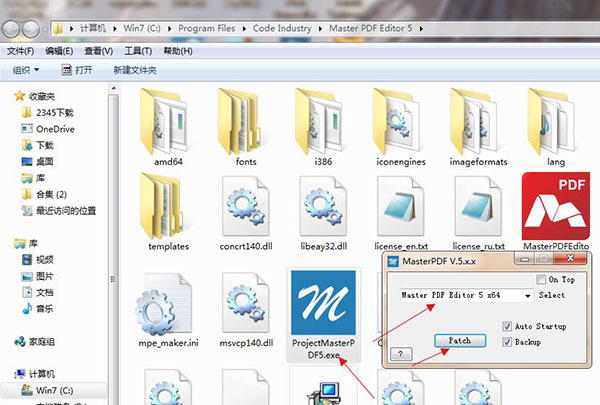The width and height of the screenshot is (600, 405).
Task: Open 图片 library in the sidebar
Action: pos(38,276)
